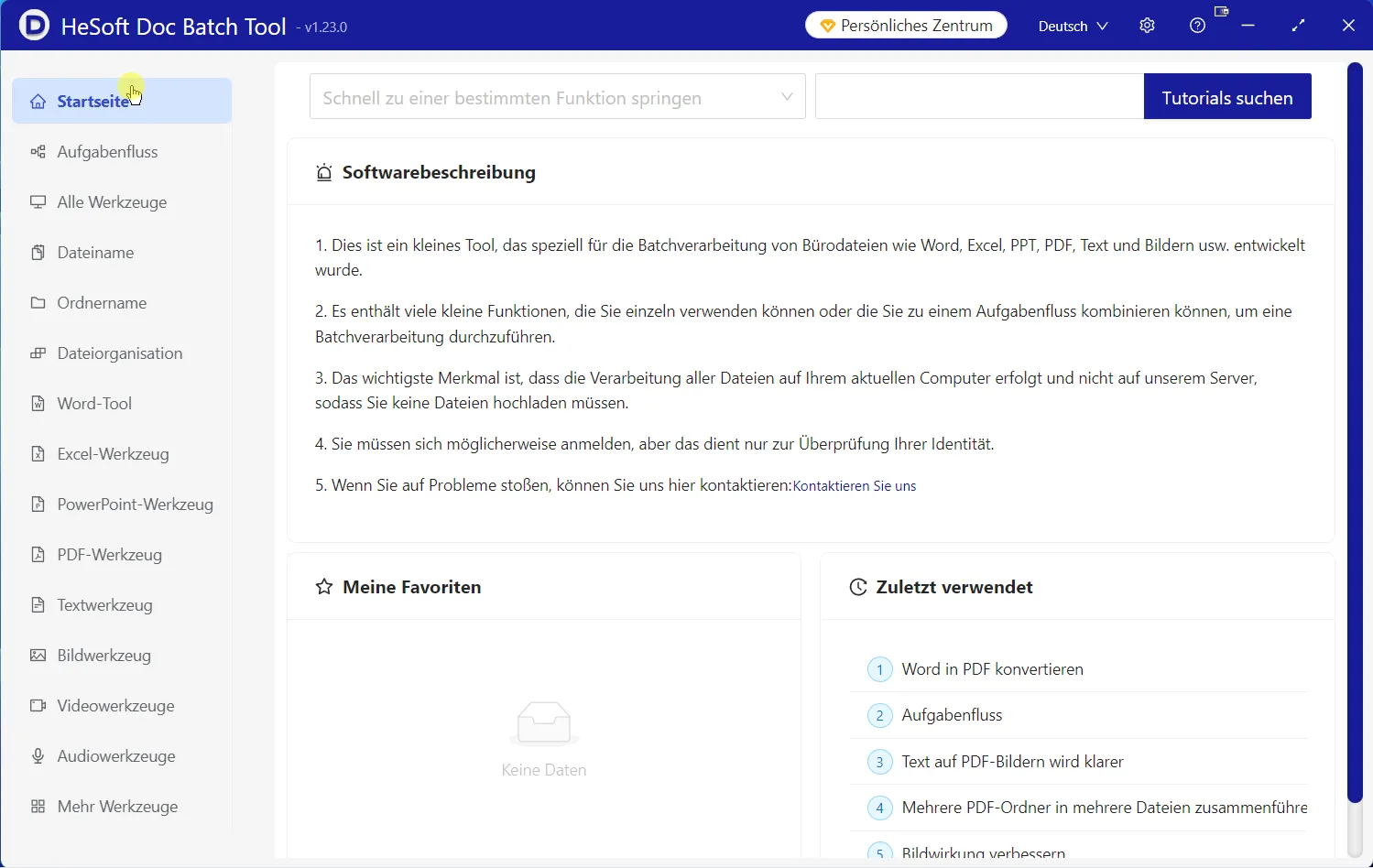Click the Videowerkzeuge camera icon
The image size is (1373, 868).
[x=38, y=706]
